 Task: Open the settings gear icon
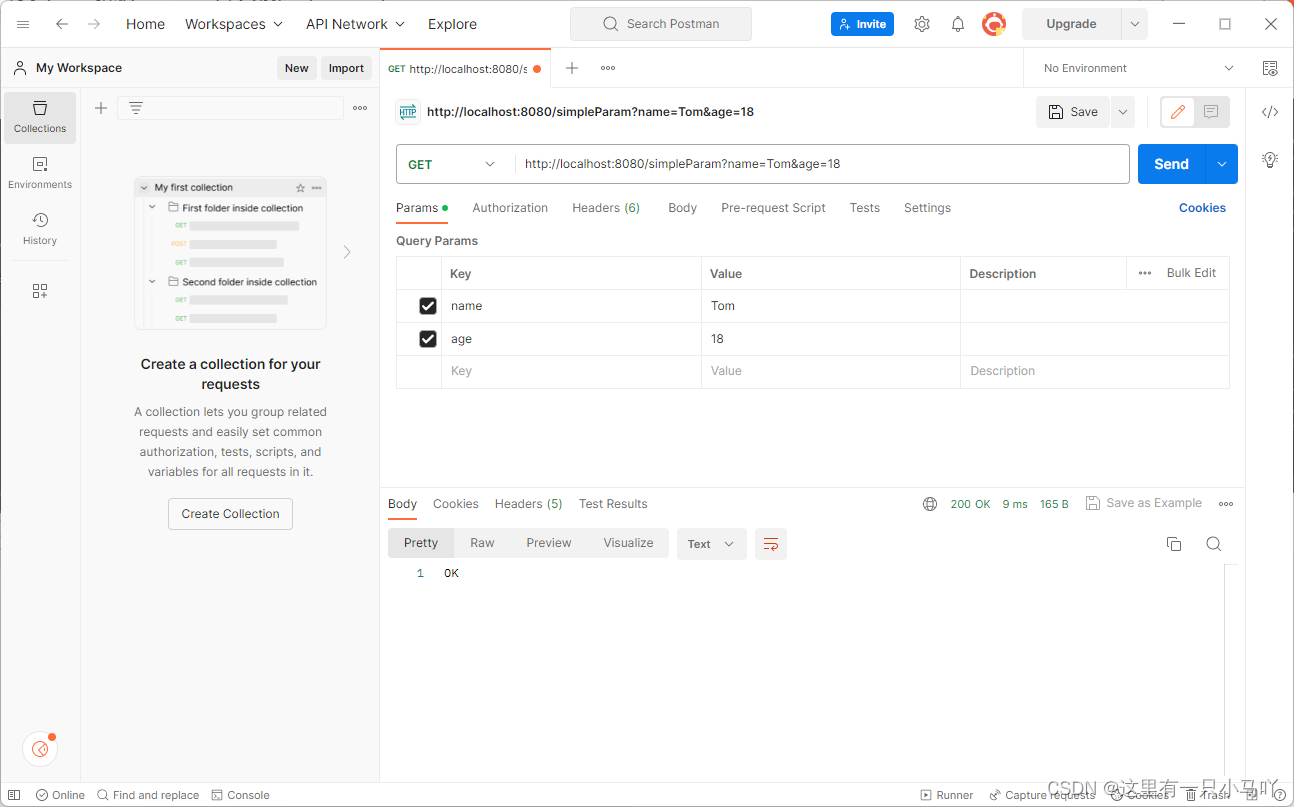[922, 24]
